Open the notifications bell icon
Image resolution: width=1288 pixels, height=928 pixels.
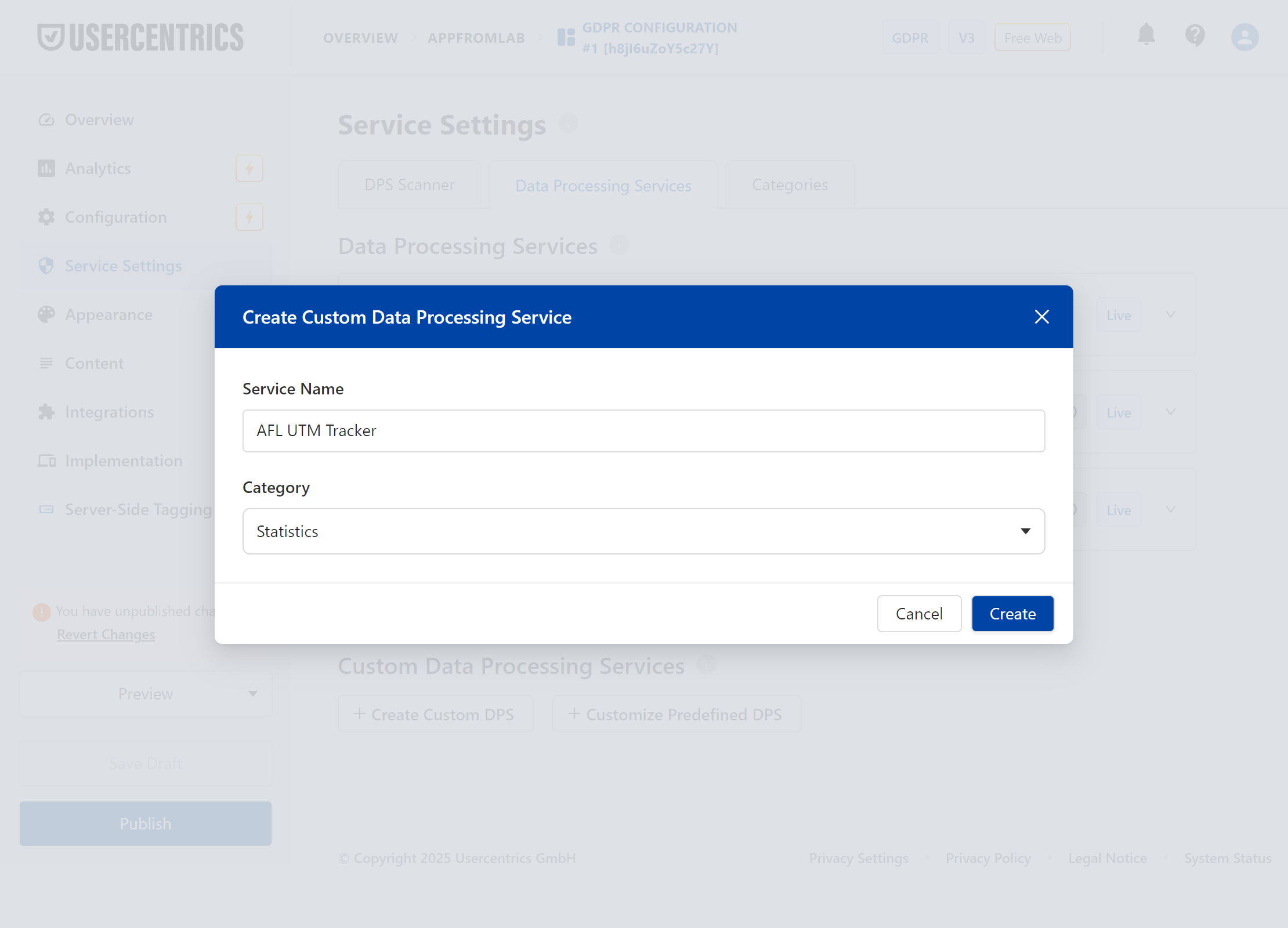pos(1146,35)
